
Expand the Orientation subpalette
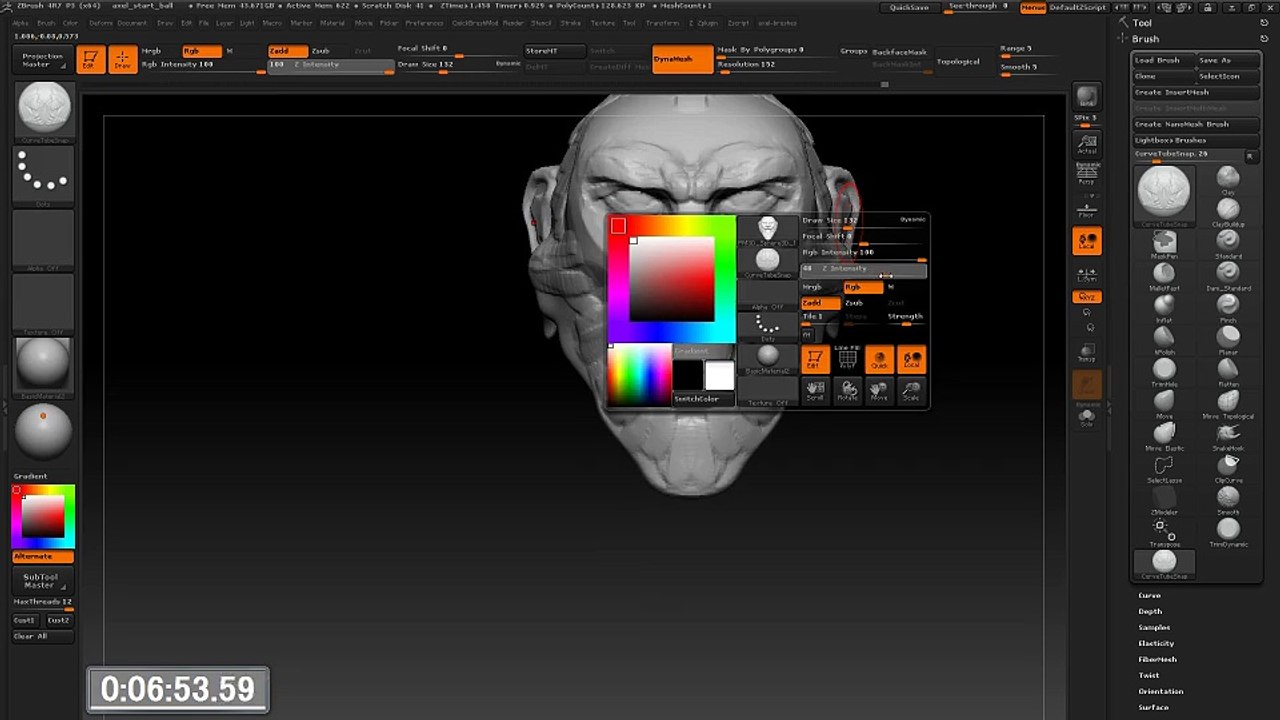[1160, 691]
